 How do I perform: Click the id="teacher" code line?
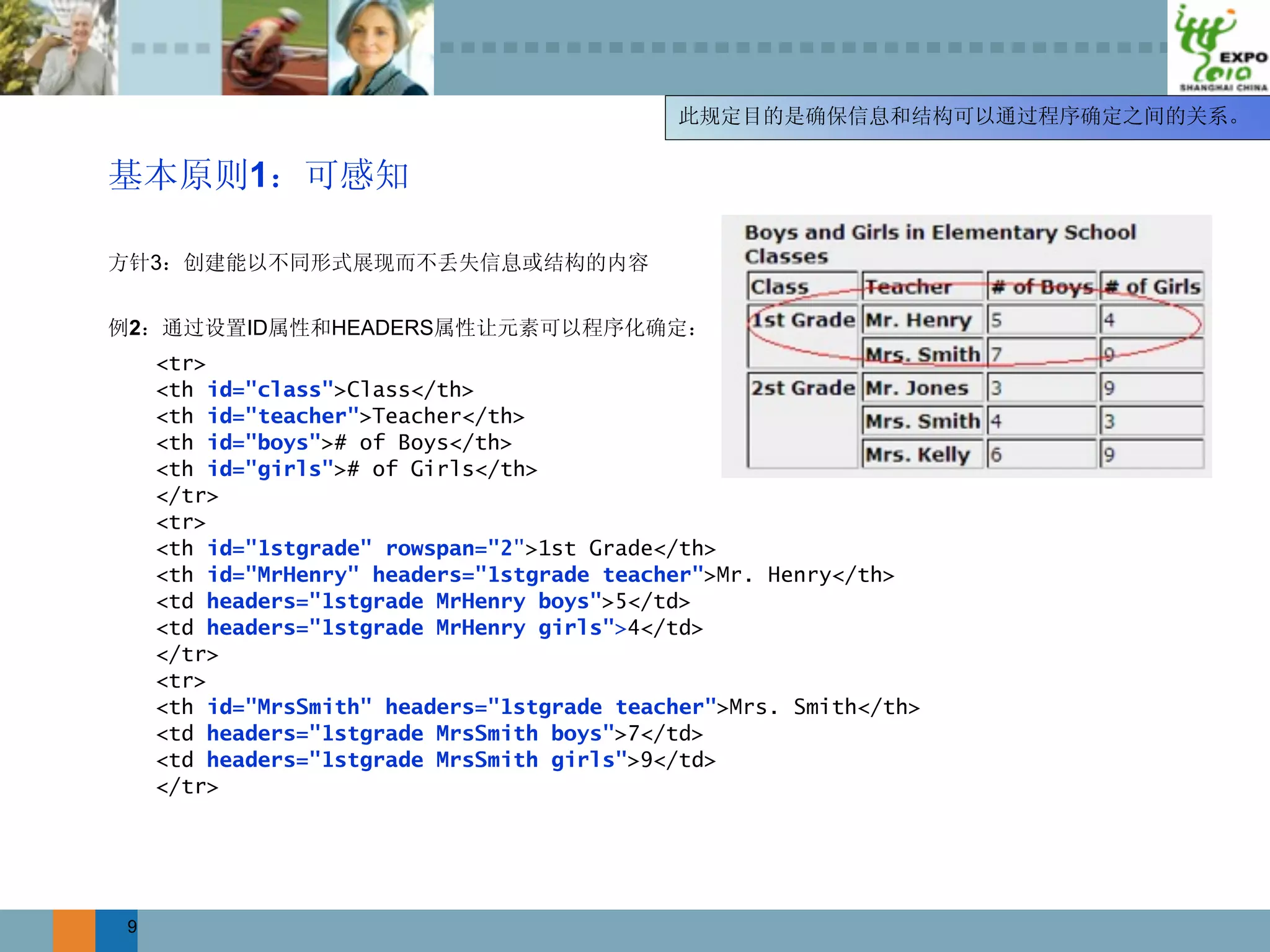[340, 416]
